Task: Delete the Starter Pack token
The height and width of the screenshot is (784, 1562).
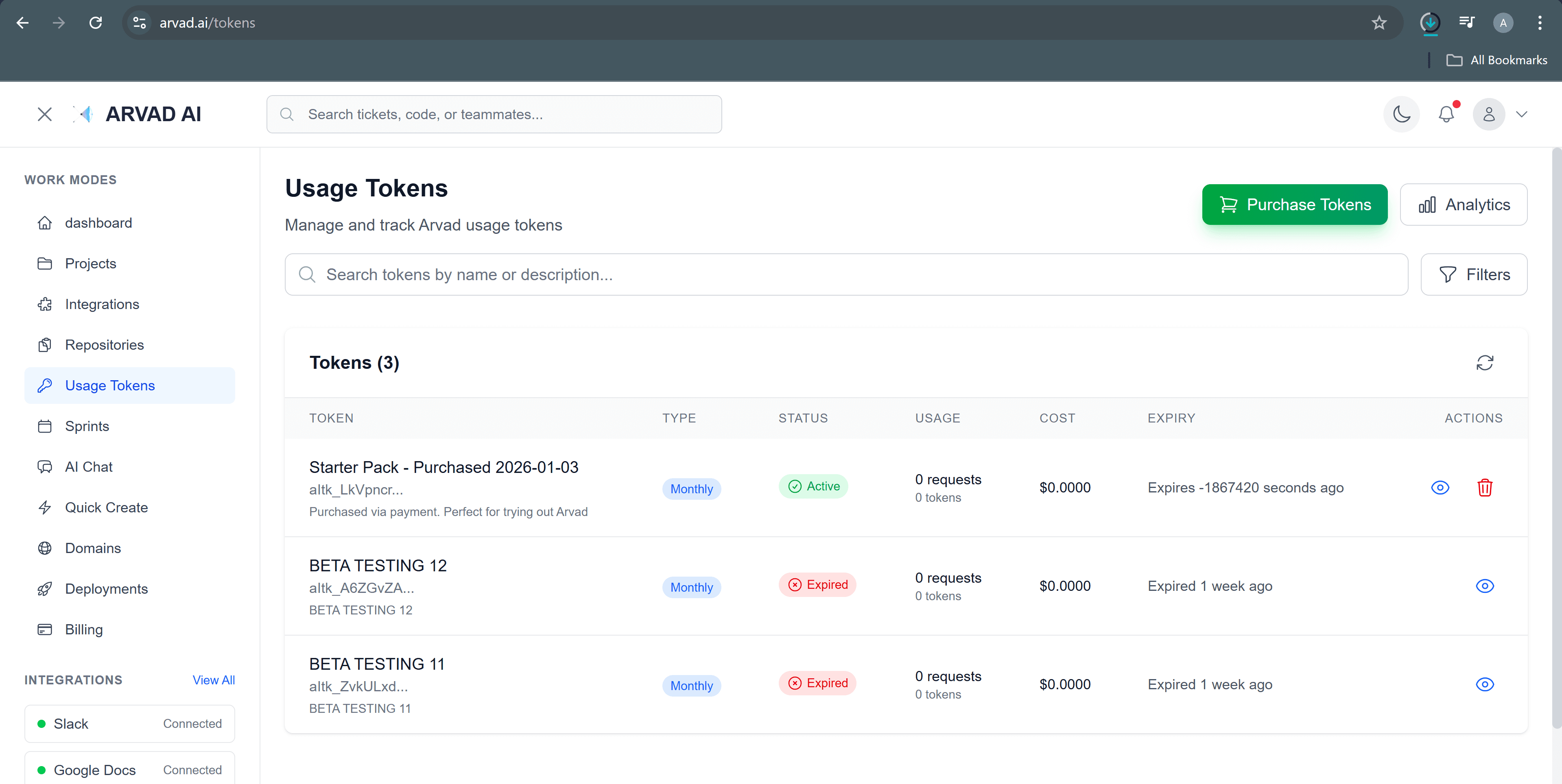Action: coord(1484,487)
